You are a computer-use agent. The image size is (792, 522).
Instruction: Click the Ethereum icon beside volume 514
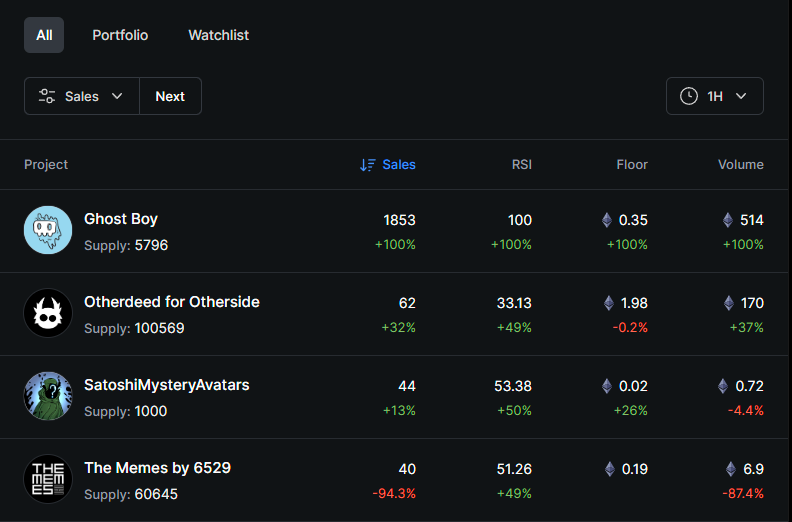tap(728, 220)
